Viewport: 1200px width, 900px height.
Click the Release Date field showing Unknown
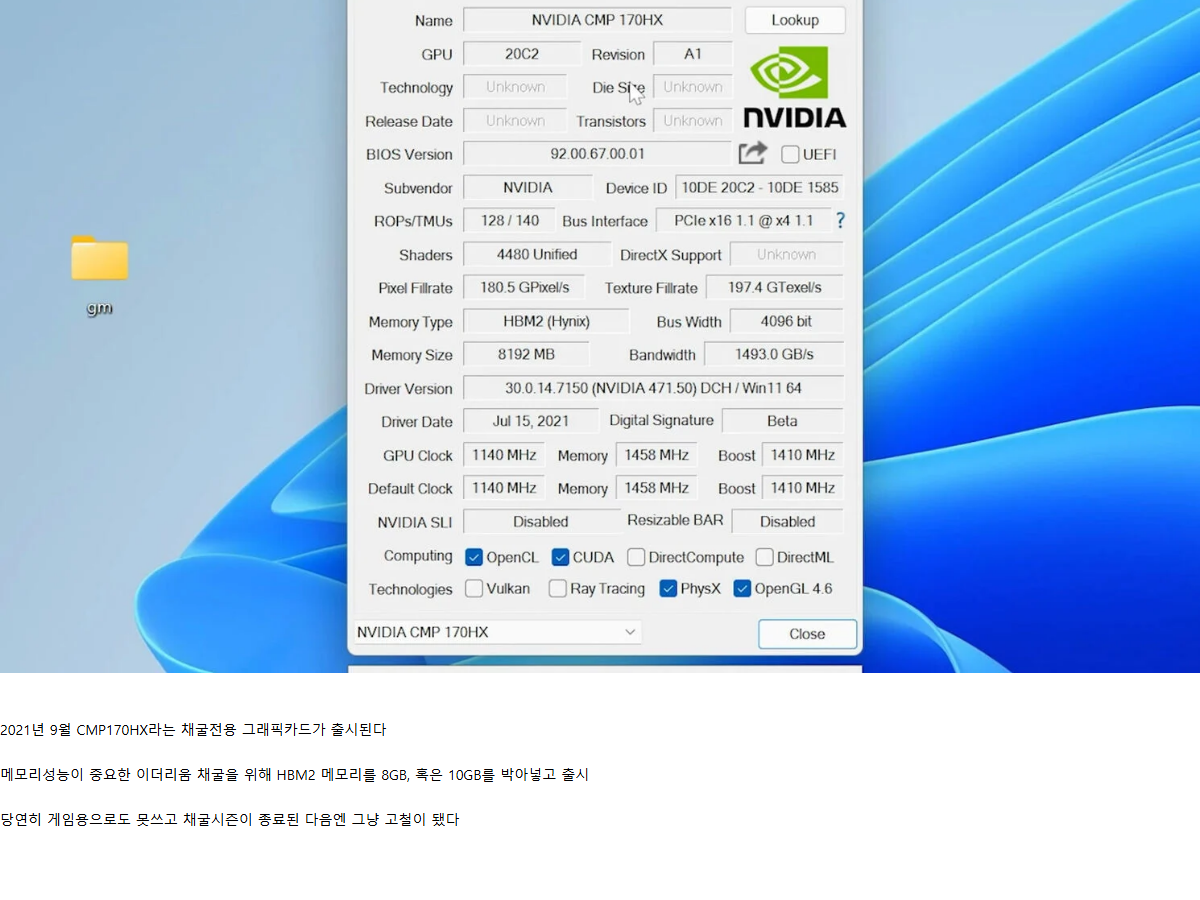(x=515, y=120)
